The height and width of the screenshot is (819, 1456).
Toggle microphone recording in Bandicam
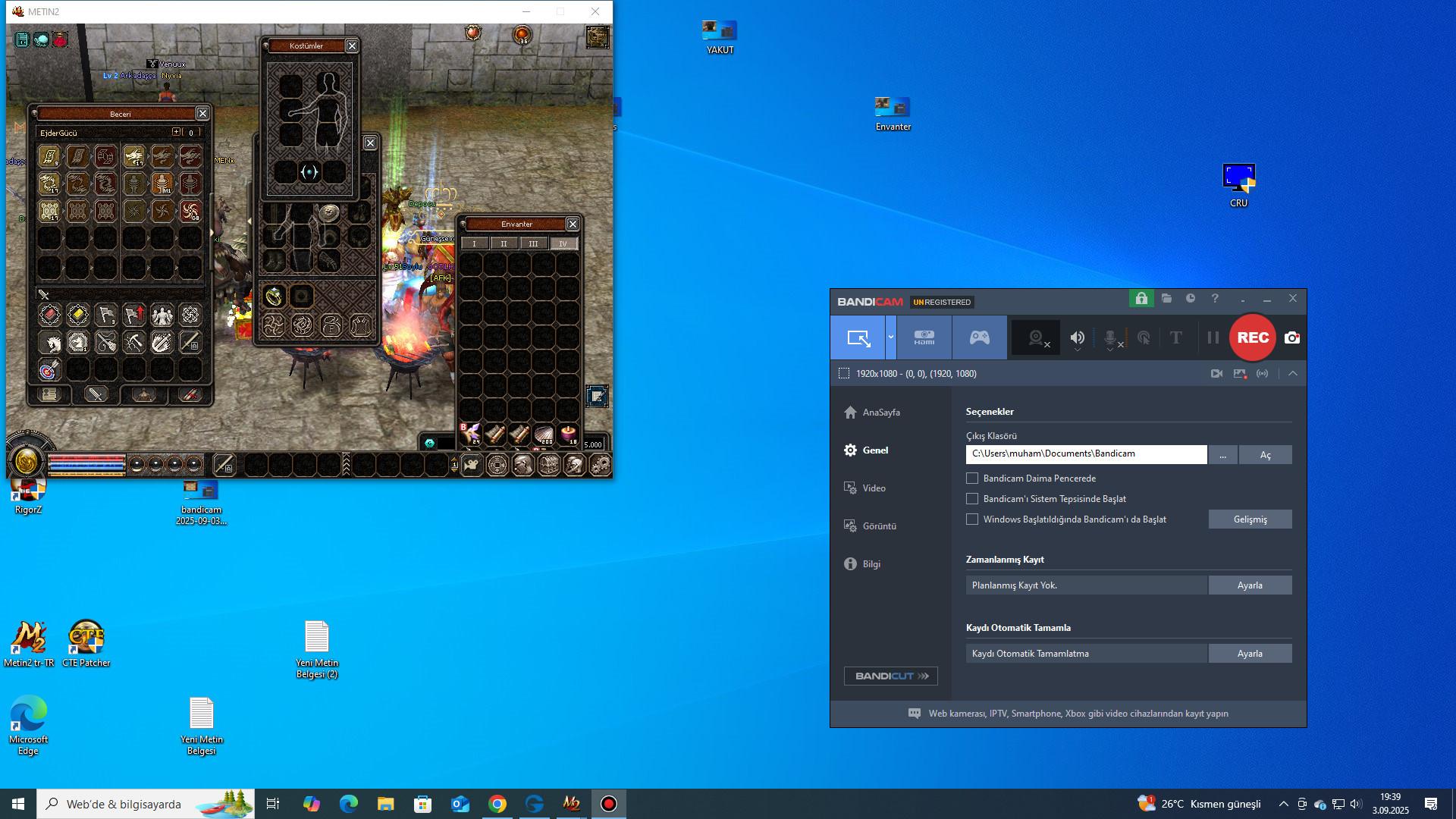pos(1110,338)
